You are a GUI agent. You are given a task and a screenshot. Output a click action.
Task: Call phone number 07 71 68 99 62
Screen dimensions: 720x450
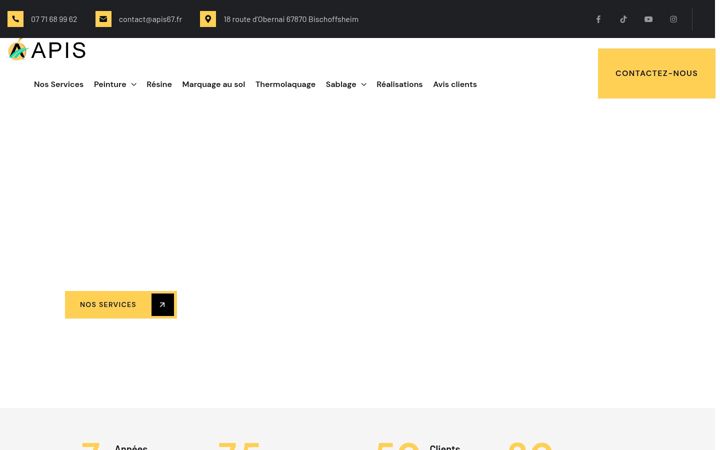(x=54, y=19)
